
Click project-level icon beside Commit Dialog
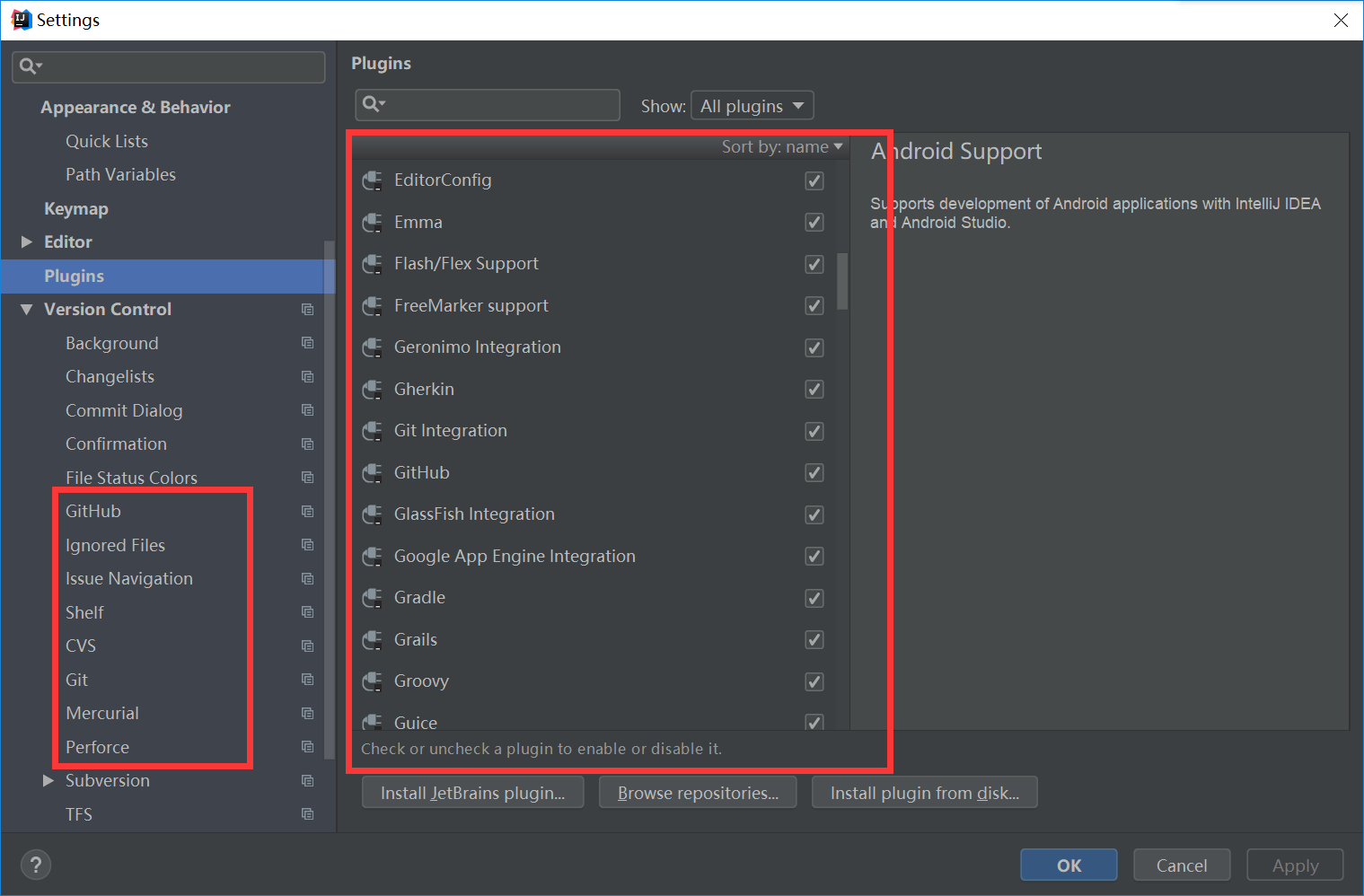click(x=308, y=410)
